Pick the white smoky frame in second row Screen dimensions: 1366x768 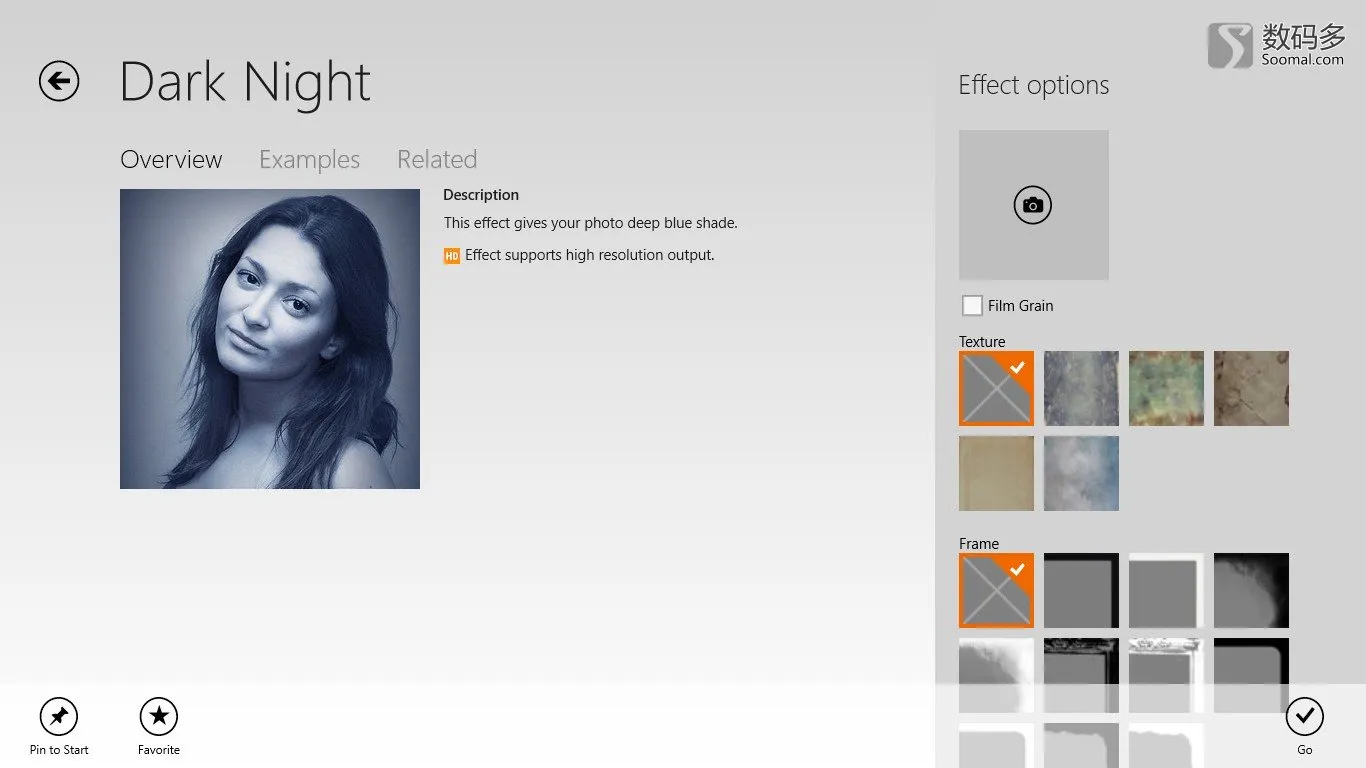996,675
